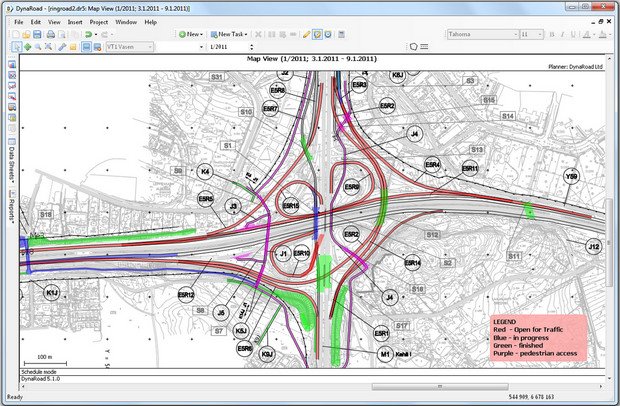Open the green New dropdown
This screenshot has height=406, width=620.
click(x=191, y=34)
